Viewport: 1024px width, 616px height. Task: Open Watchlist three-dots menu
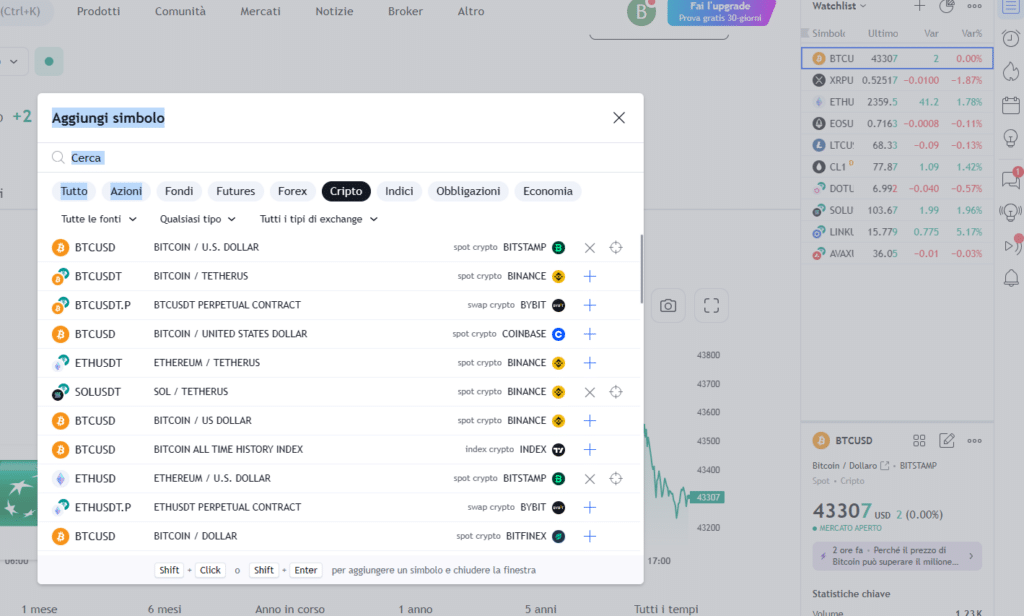click(974, 6)
